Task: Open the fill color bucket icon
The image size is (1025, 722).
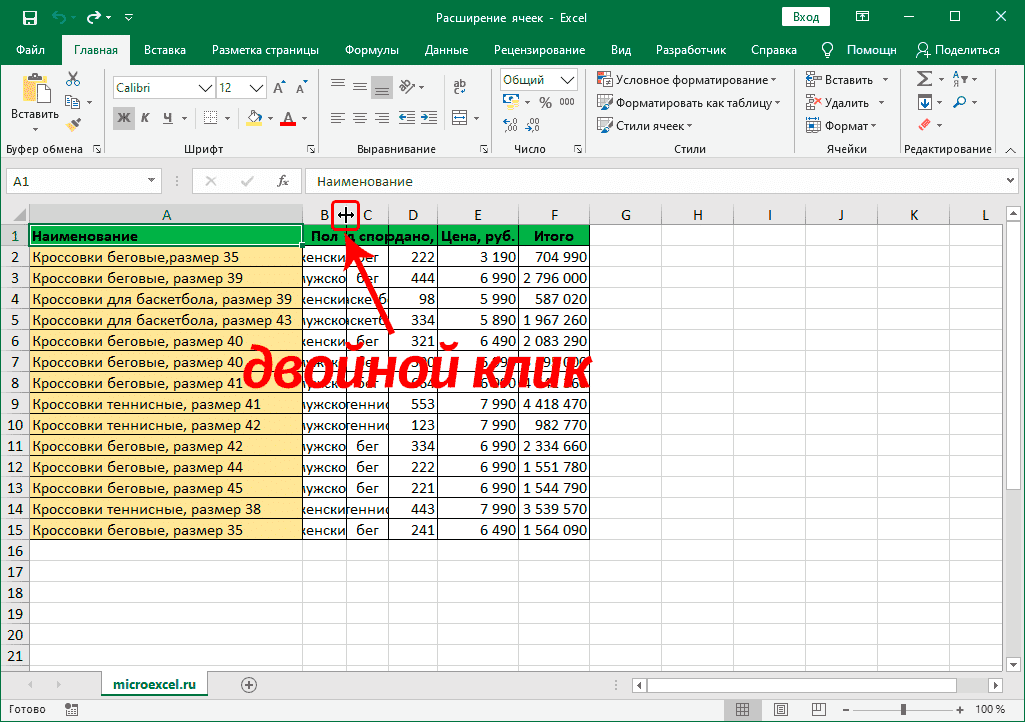Action: (x=252, y=118)
